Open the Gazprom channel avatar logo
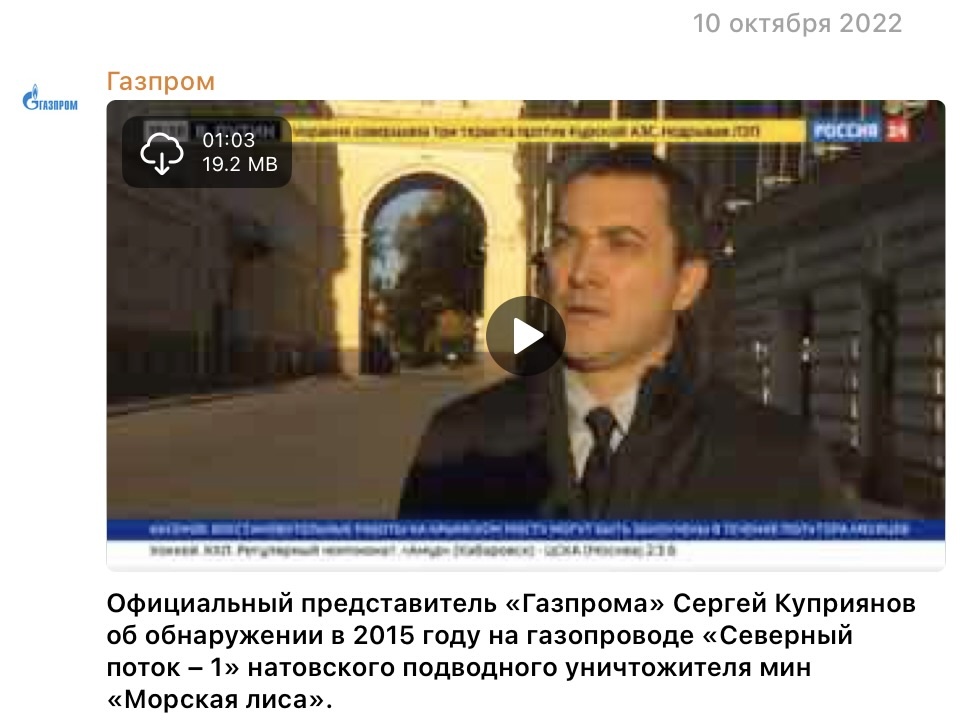This screenshot has width=968, height=726. tap(50, 99)
